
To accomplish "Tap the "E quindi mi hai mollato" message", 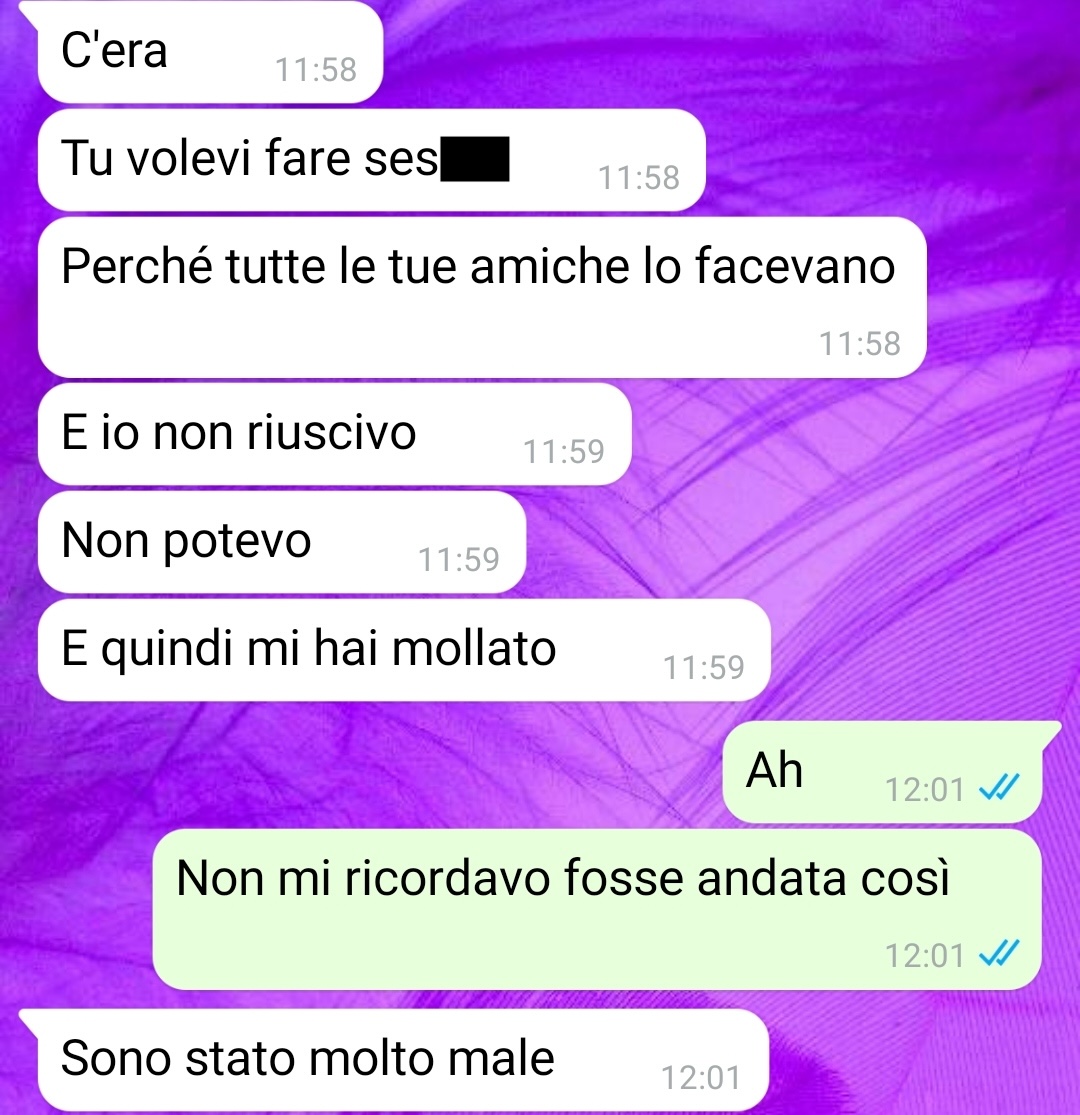I will (404, 650).
